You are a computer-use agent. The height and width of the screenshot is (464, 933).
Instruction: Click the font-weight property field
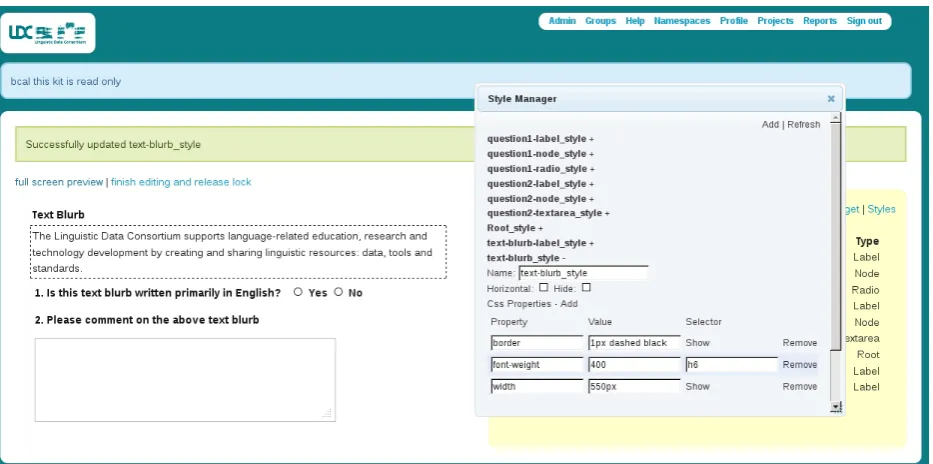[x=537, y=365]
